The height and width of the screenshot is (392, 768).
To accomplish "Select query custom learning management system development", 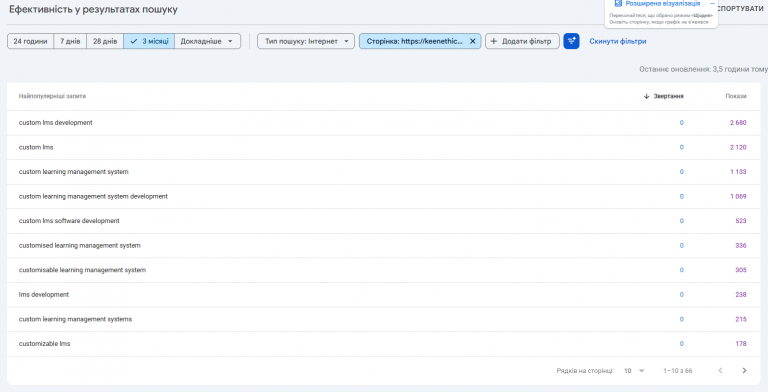I will [384, 196].
